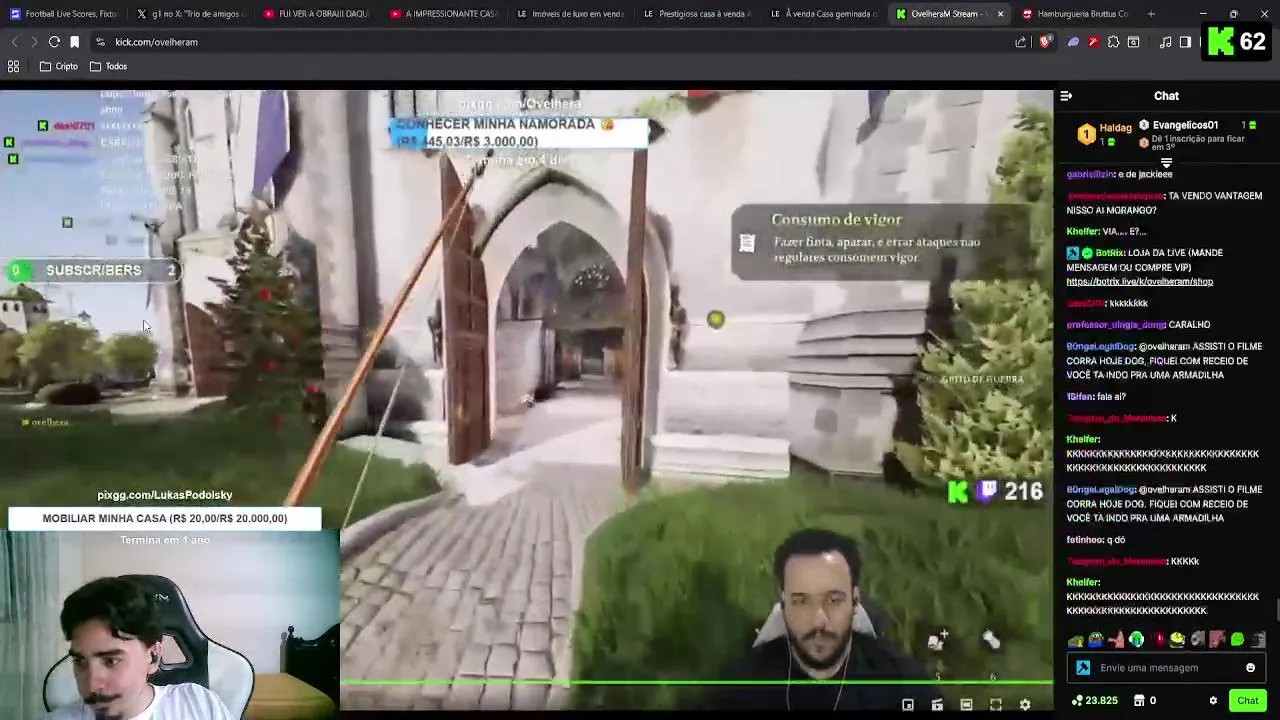
Task: Switch to A IMPRESSIONANTE CASA tab
Action: pos(445,14)
